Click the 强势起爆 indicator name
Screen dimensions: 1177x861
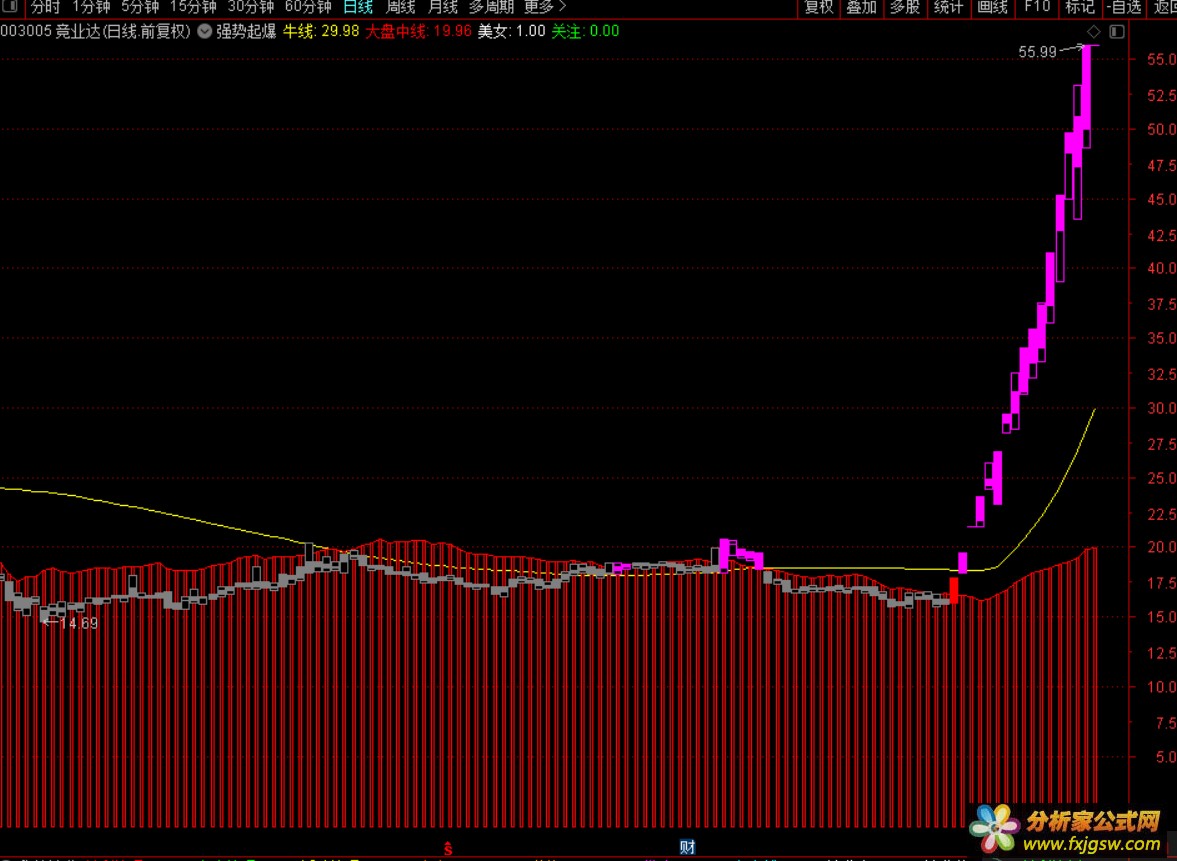coord(246,32)
